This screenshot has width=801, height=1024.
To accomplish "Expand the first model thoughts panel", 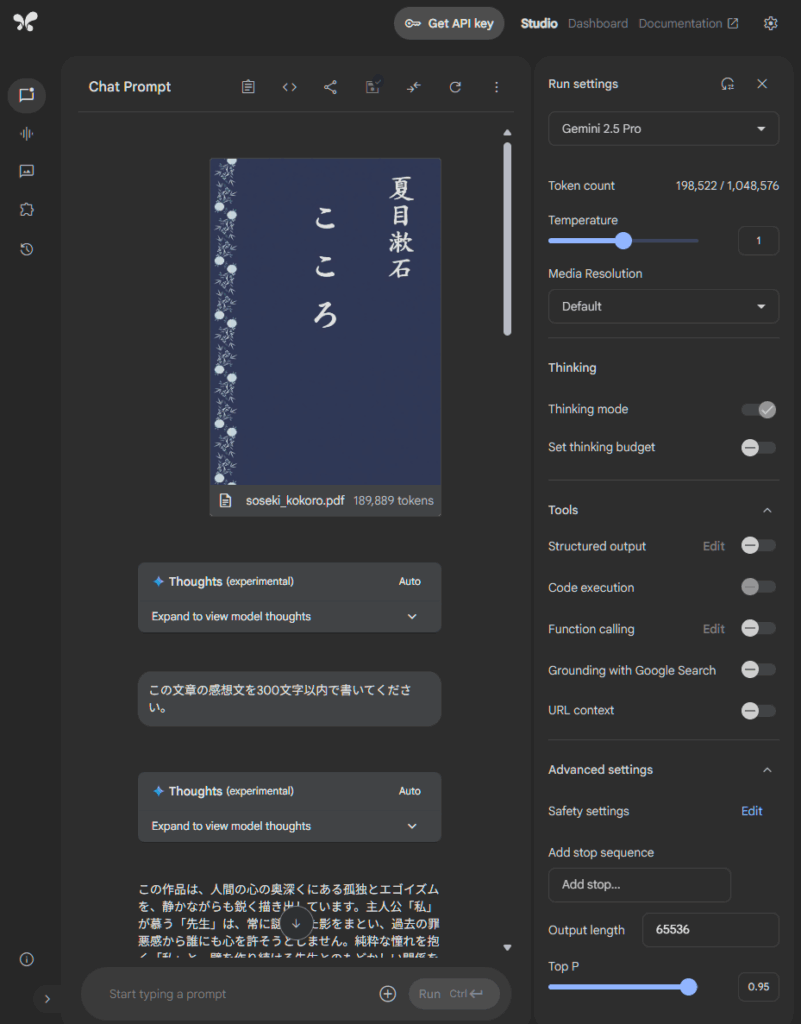I will (289, 616).
